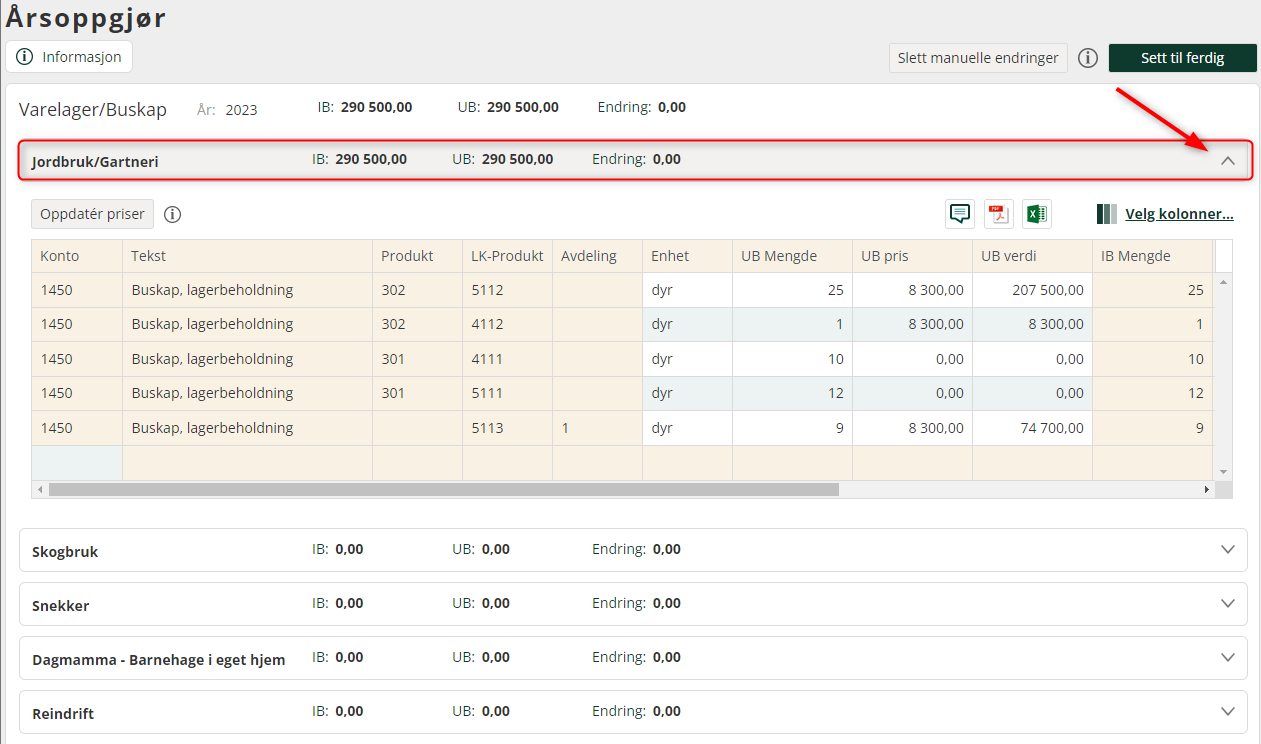Viewport: 1261px width, 744px height.
Task: Expand the Skogbruk section
Action: pos(1229,549)
